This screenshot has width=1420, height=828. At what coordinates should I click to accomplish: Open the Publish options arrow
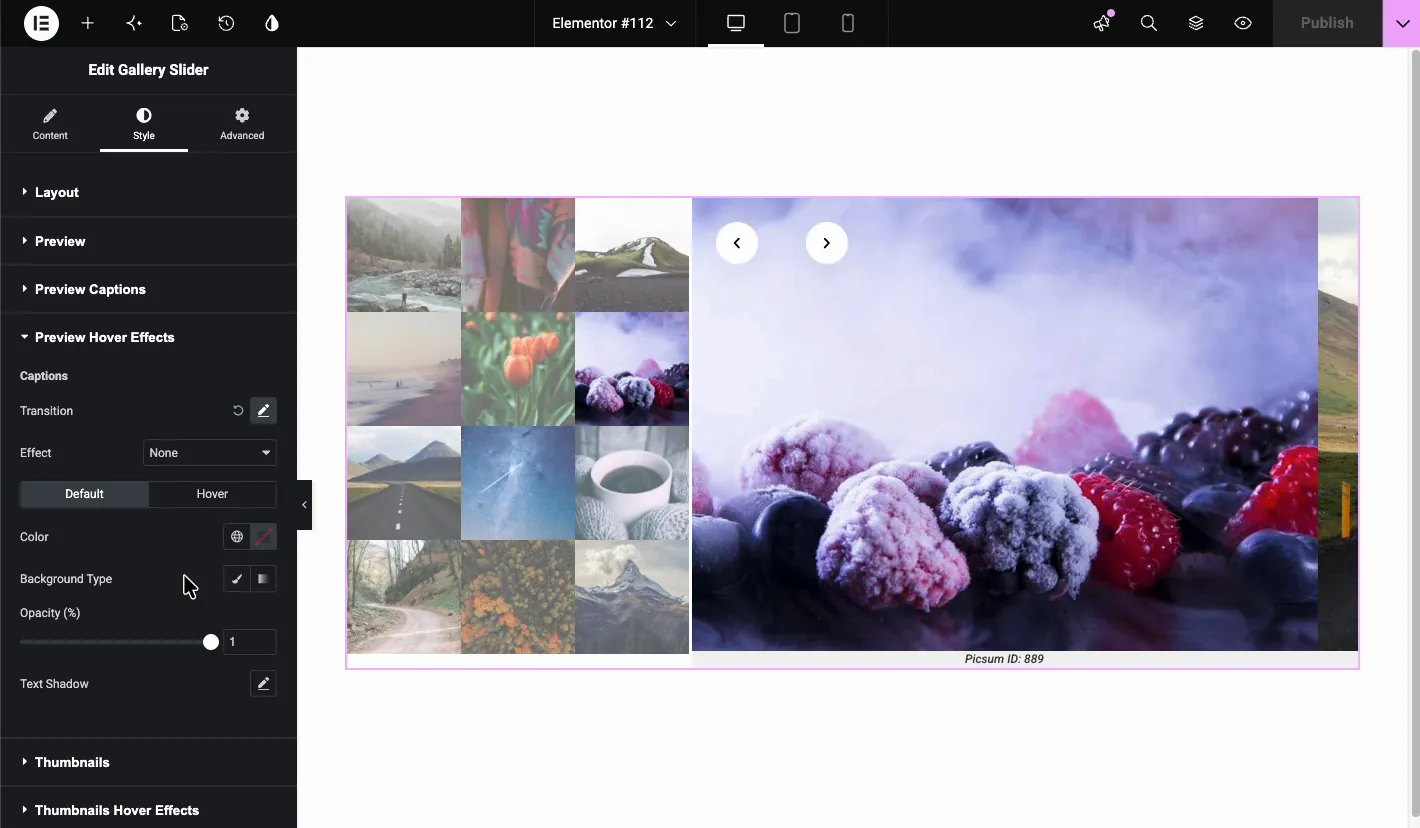1401,23
